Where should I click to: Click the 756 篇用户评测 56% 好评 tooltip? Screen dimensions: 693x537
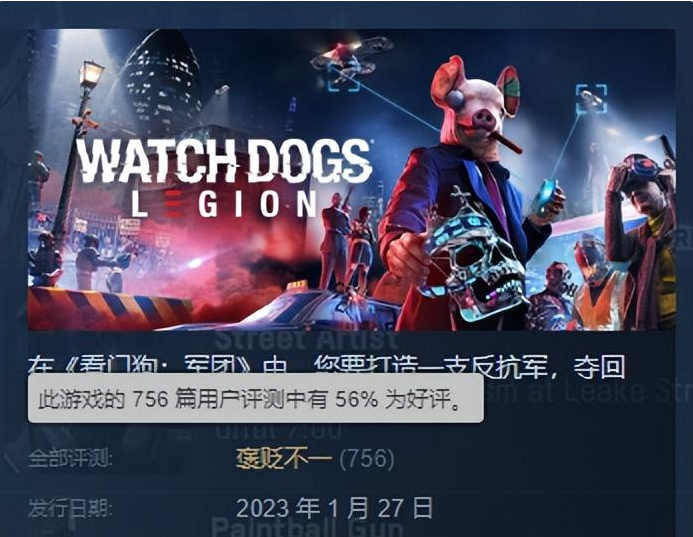[255, 398]
